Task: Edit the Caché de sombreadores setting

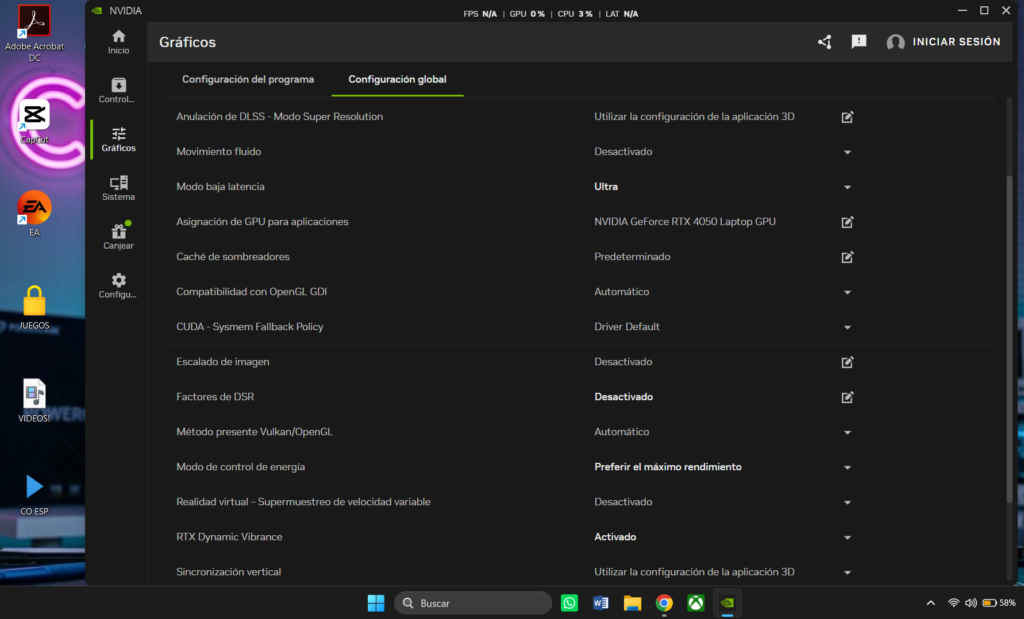Action: [847, 257]
